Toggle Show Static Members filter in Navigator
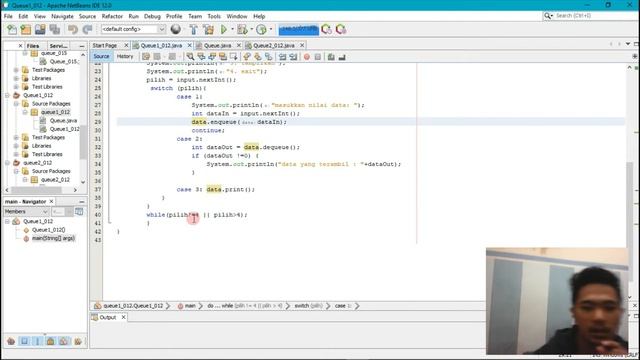This screenshot has height=360, width=640. [x=38, y=341]
